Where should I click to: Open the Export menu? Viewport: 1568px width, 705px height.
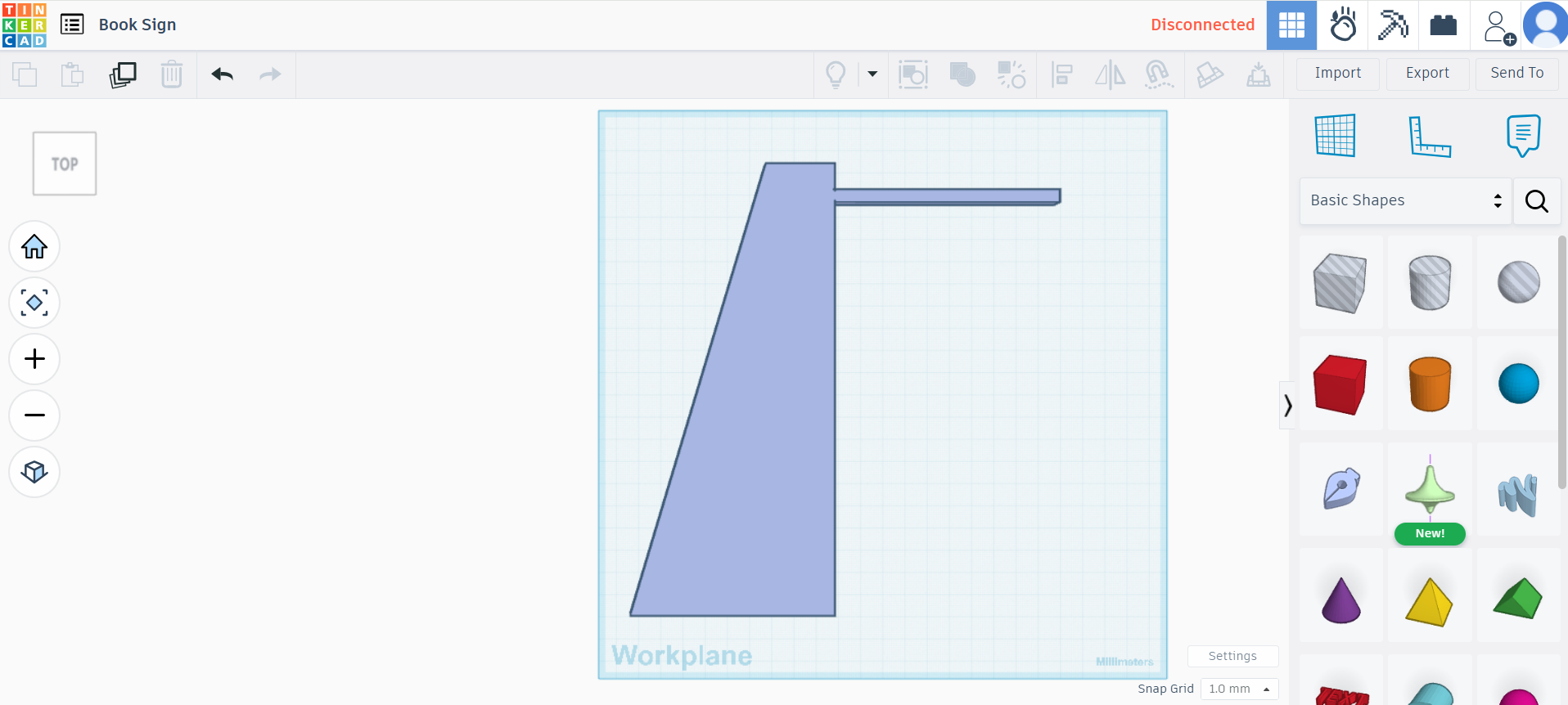[1427, 74]
